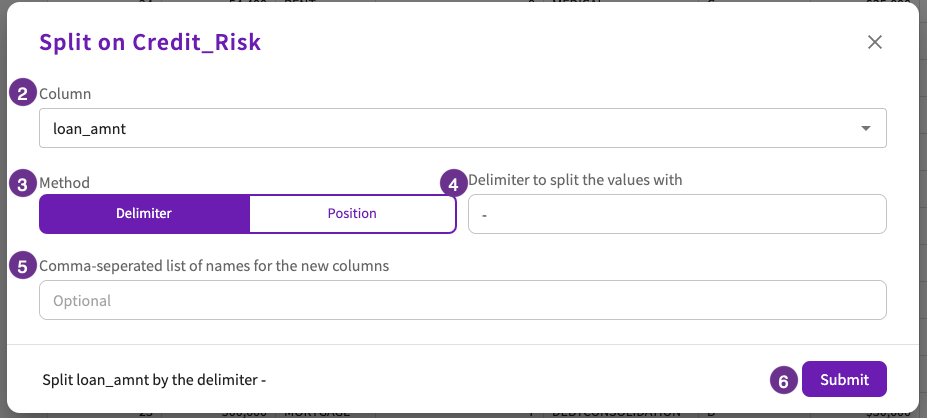The image size is (927, 418).
Task: Click the step 3 badge beside Method
Action: tap(23, 185)
